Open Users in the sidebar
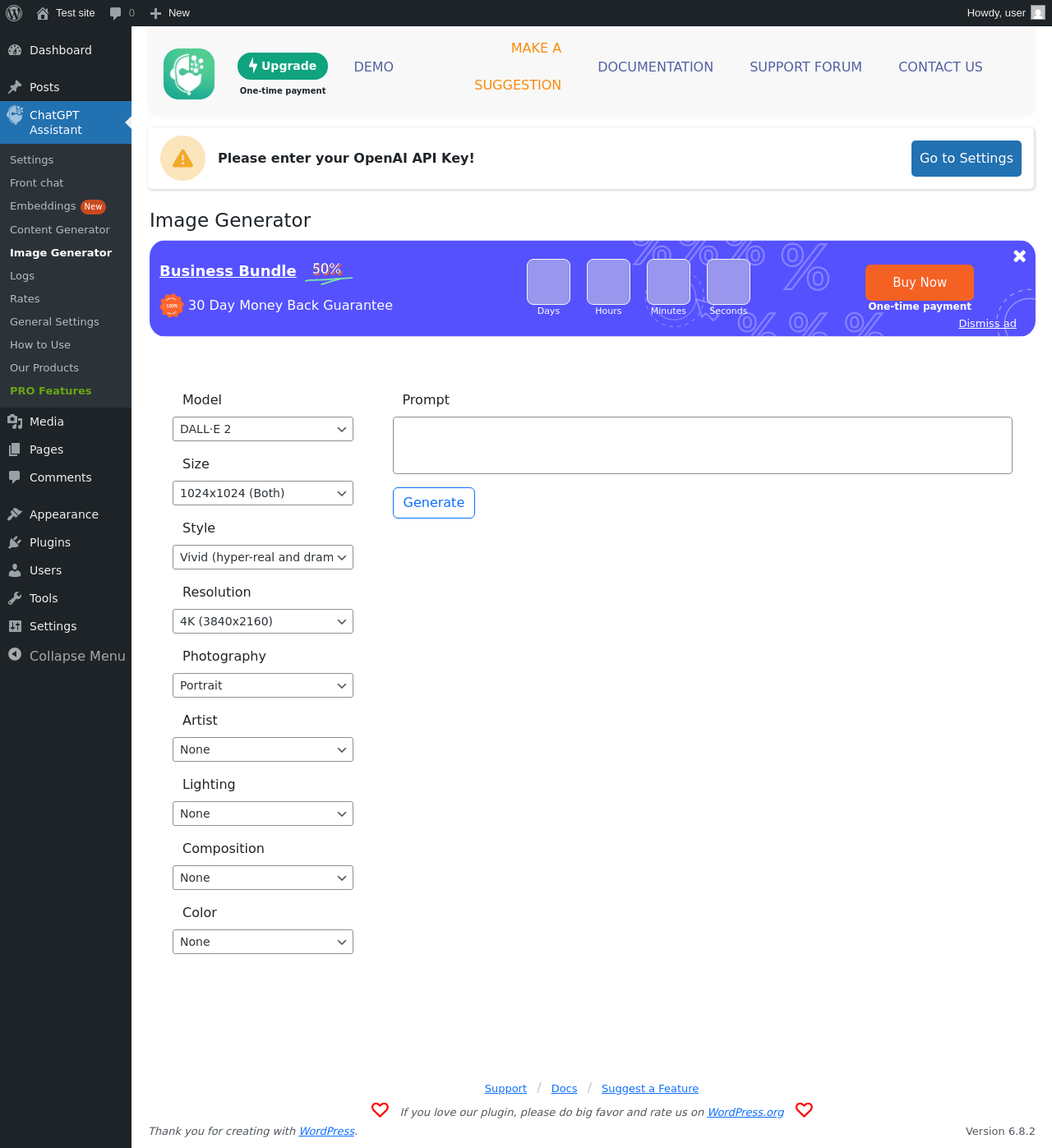 tap(66, 570)
